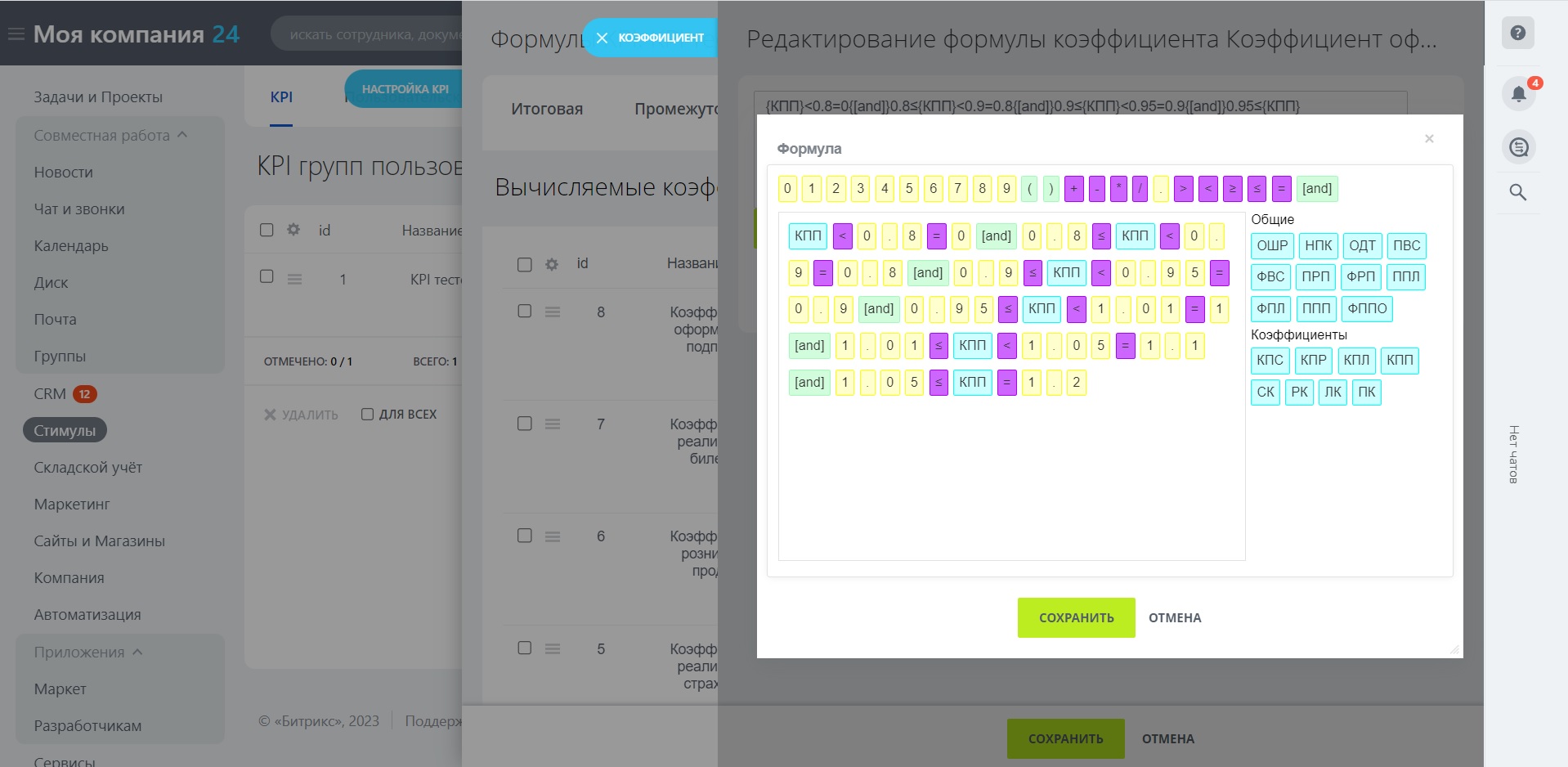This screenshot has height=767, width=1568.
Task: Switch to the Итоговая tab
Action: pos(547,109)
